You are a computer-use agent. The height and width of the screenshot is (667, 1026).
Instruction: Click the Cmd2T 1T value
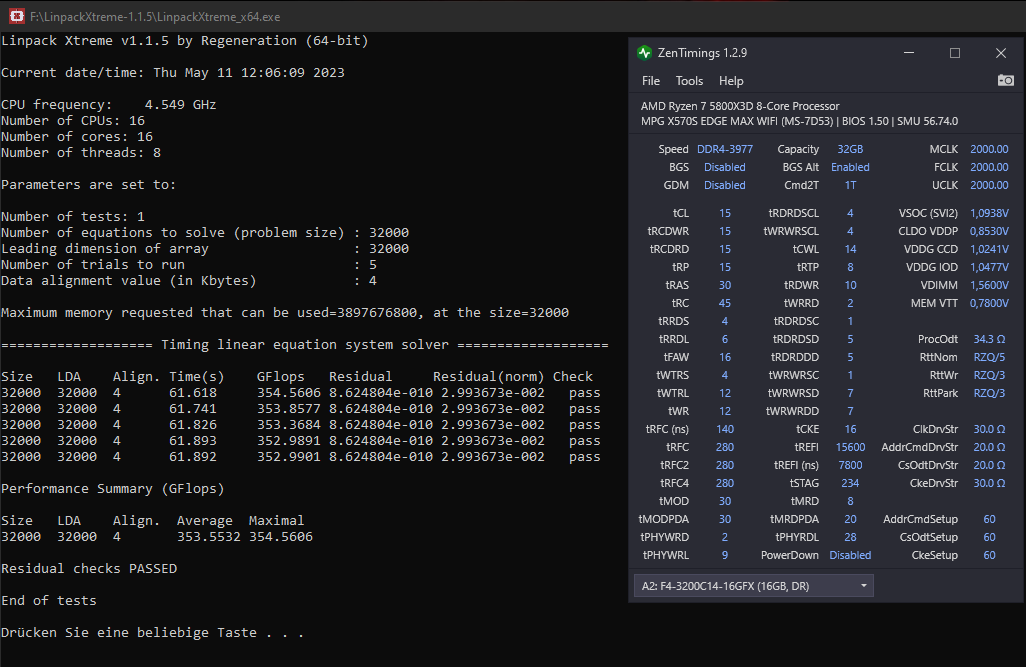coord(850,185)
